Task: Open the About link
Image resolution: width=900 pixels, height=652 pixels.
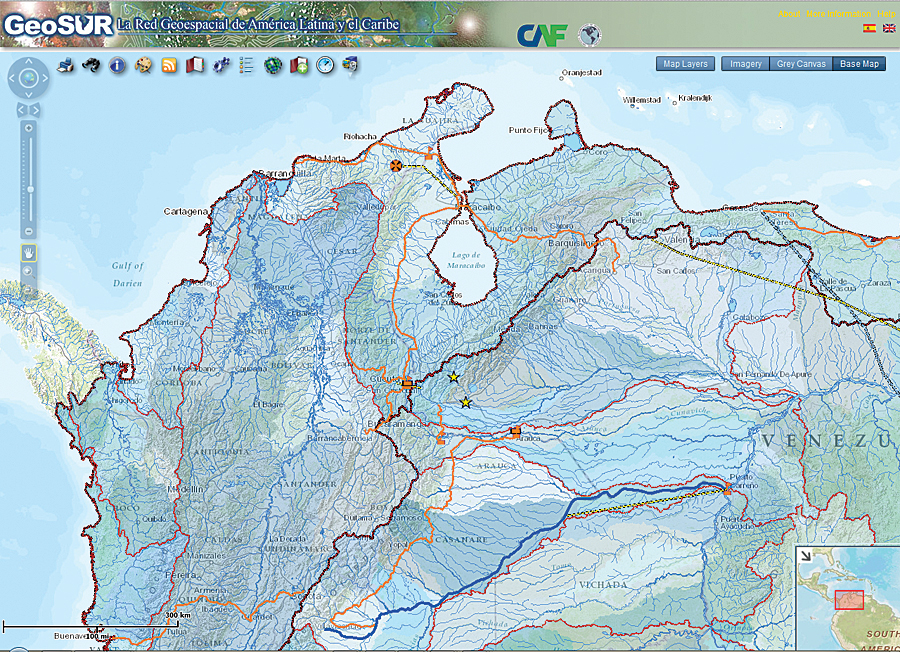Action: click(x=789, y=14)
